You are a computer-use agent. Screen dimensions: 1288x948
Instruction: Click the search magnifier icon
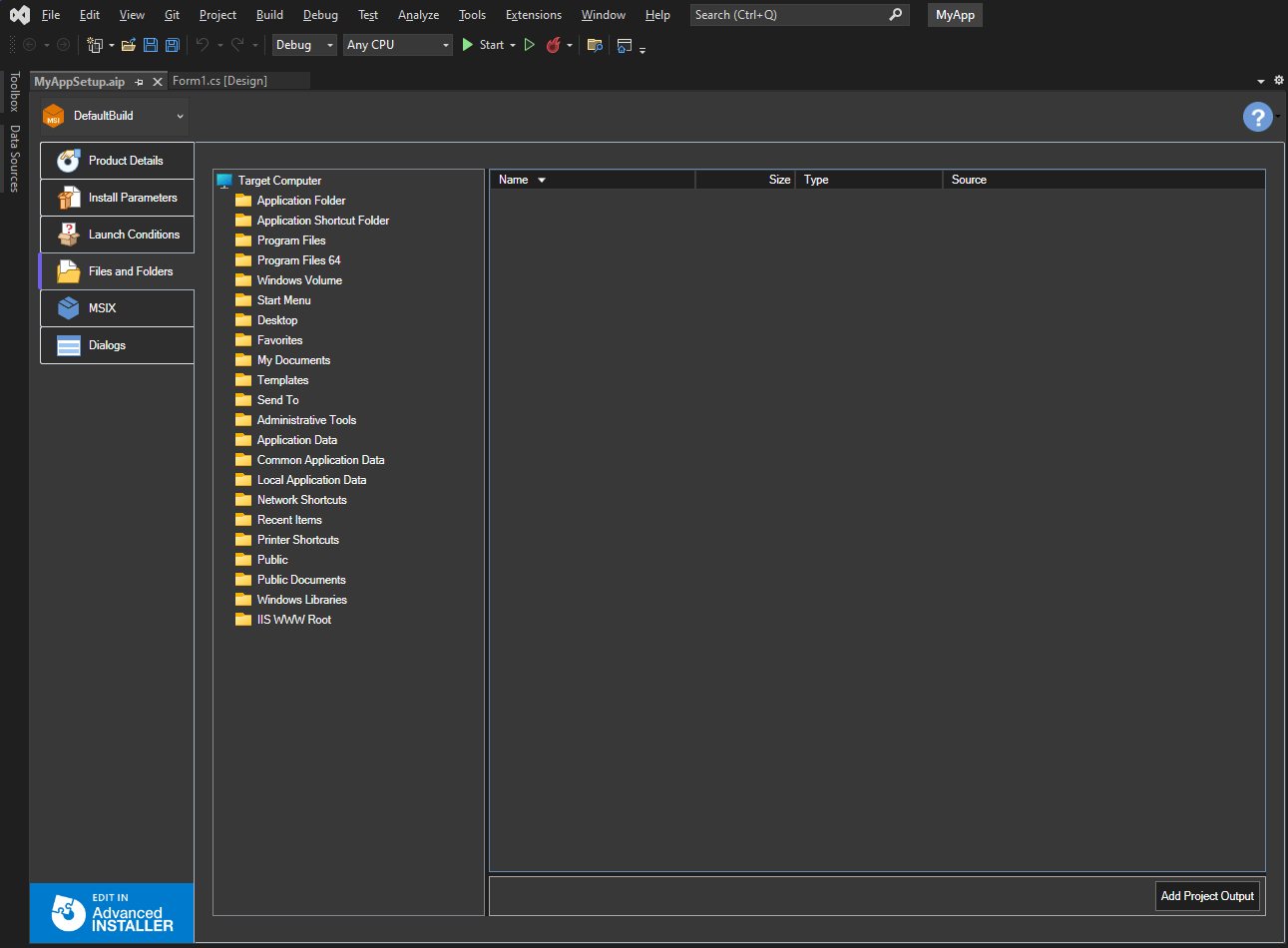point(896,15)
